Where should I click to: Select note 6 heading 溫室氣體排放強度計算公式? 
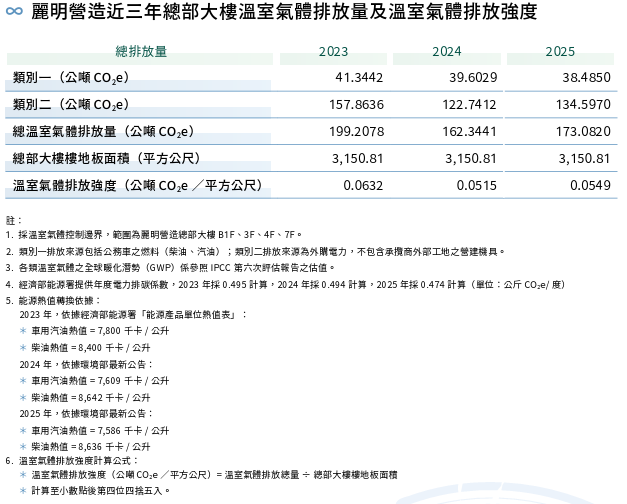click(72, 461)
